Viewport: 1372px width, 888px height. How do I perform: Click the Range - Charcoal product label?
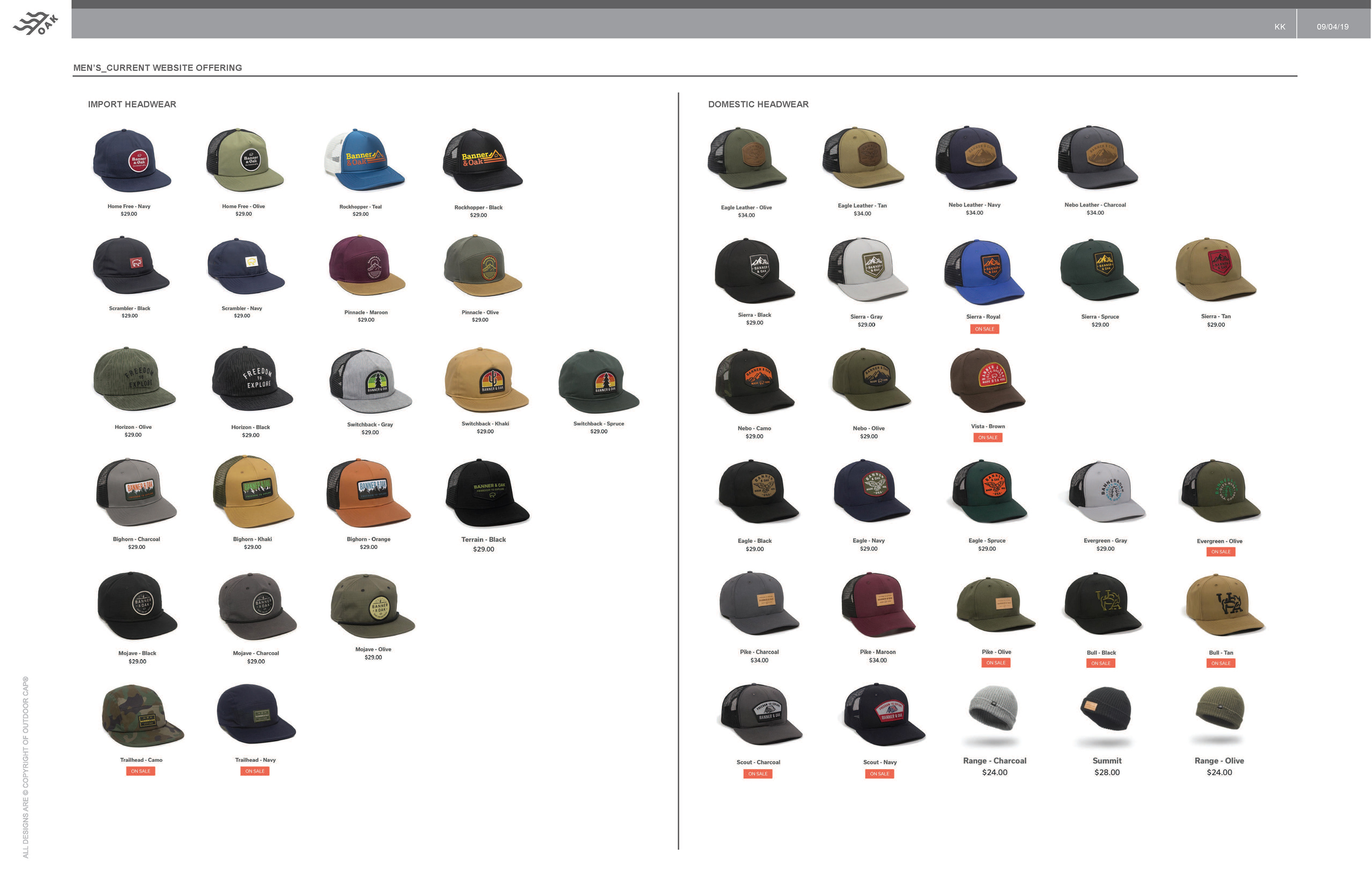point(994,761)
